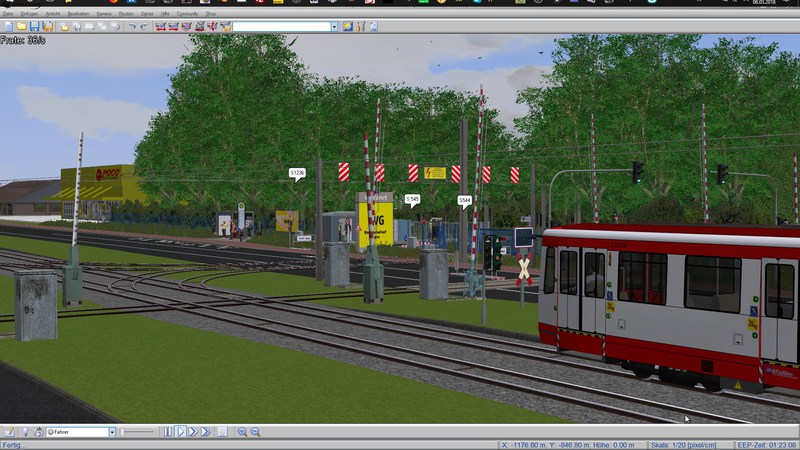Screen dimensions: 800x450
Task: Toggle the edit pencil icon at bottom left
Action: (x=9, y=432)
